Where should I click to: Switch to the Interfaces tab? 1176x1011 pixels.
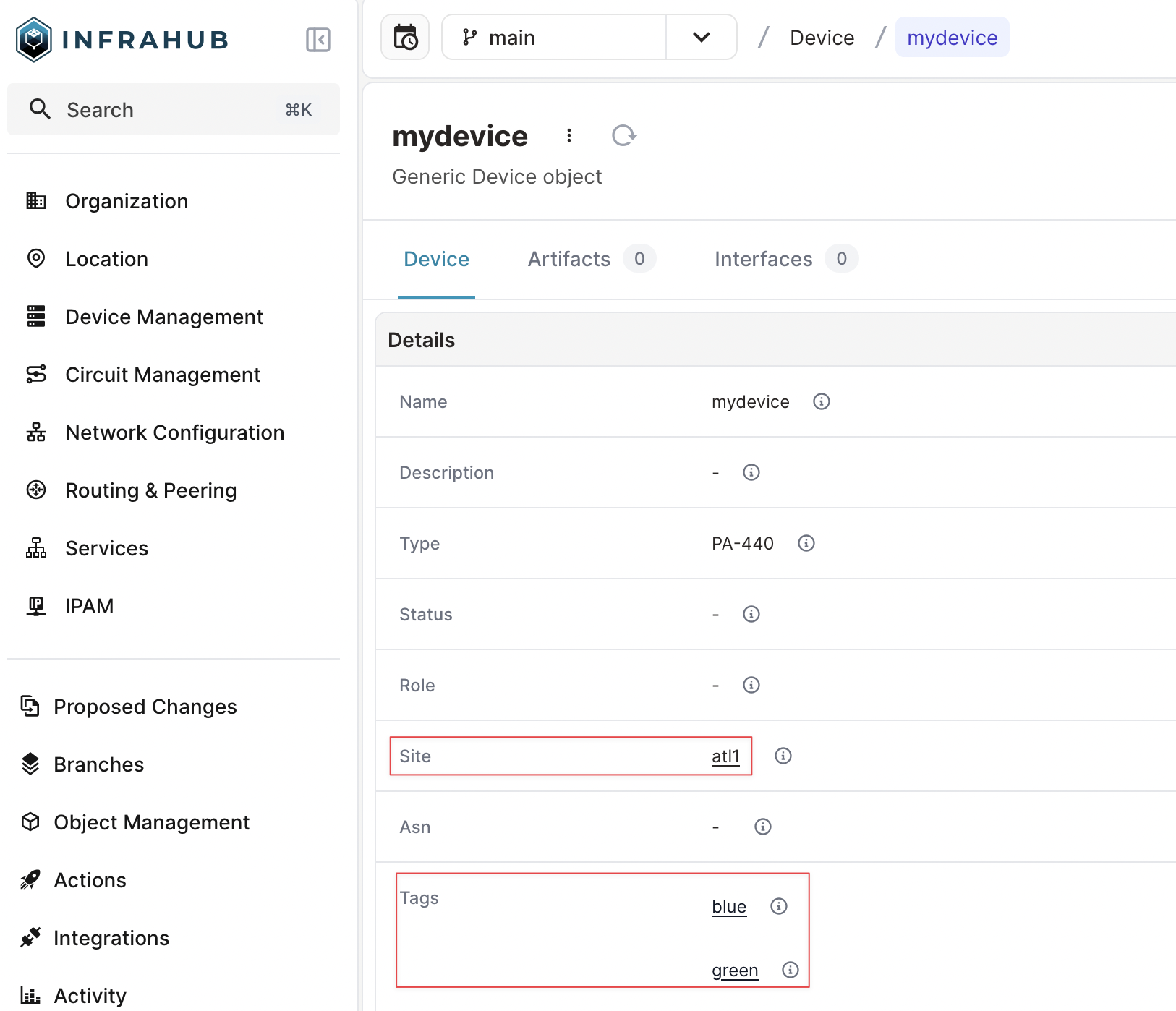[785, 259]
